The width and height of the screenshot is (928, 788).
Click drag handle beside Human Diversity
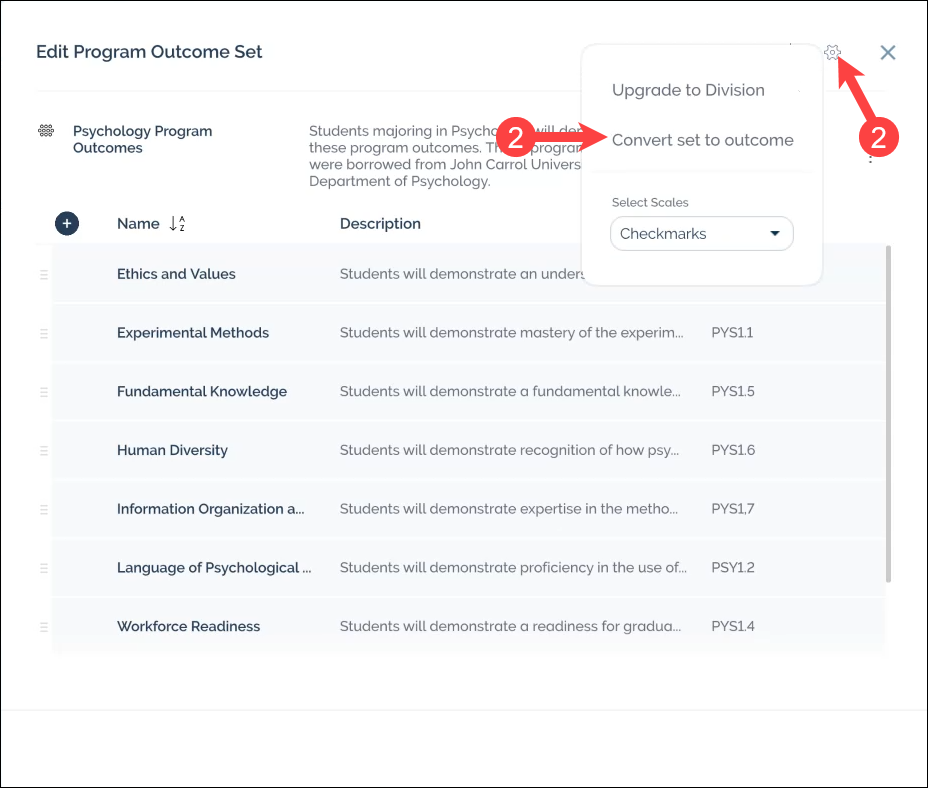pyautogui.click(x=44, y=451)
